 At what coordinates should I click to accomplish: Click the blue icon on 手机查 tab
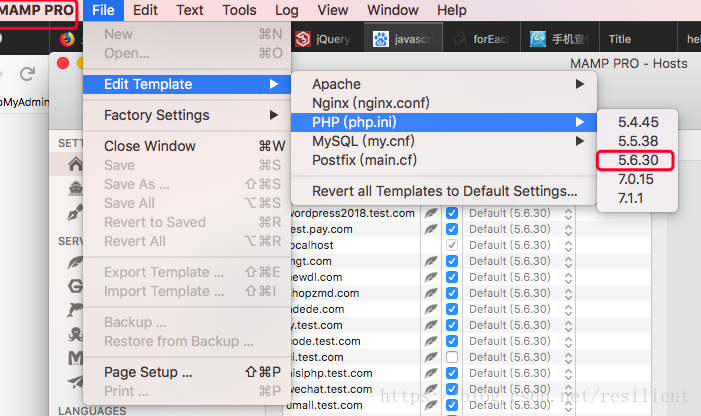538,39
